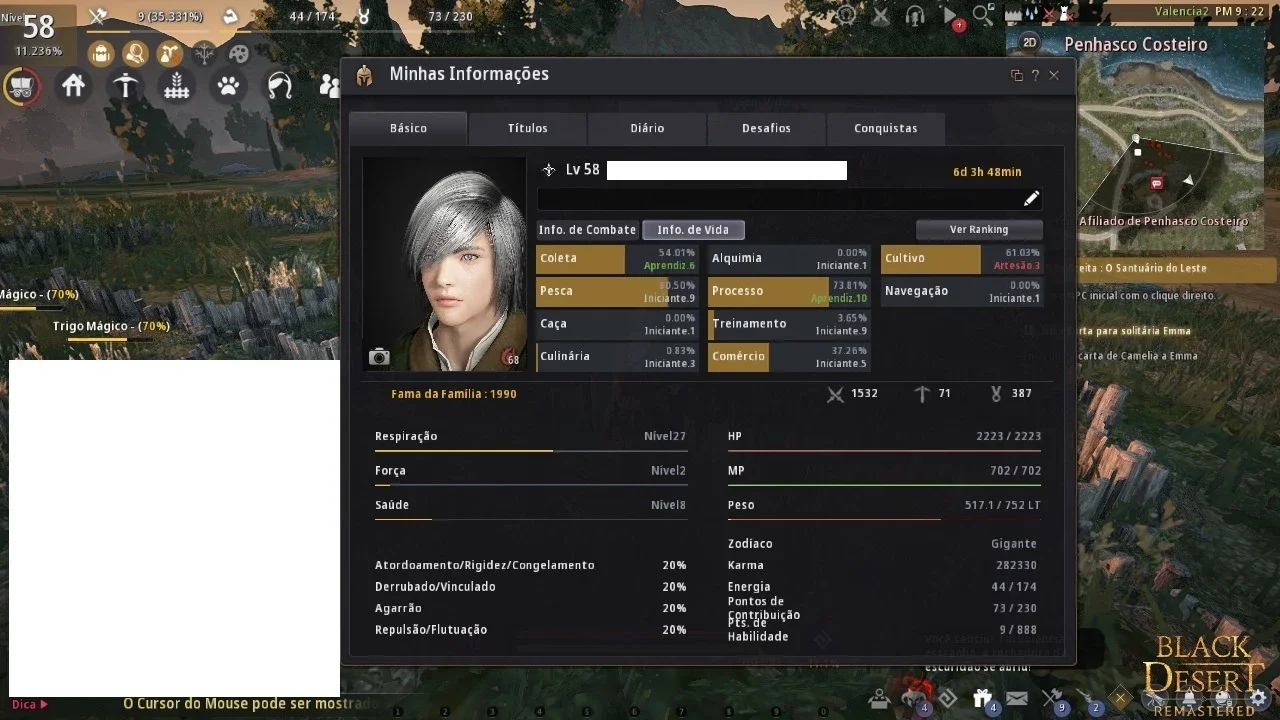Open the garden fence farming icon
The height and width of the screenshot is (720, 1280).
point(177,86)
